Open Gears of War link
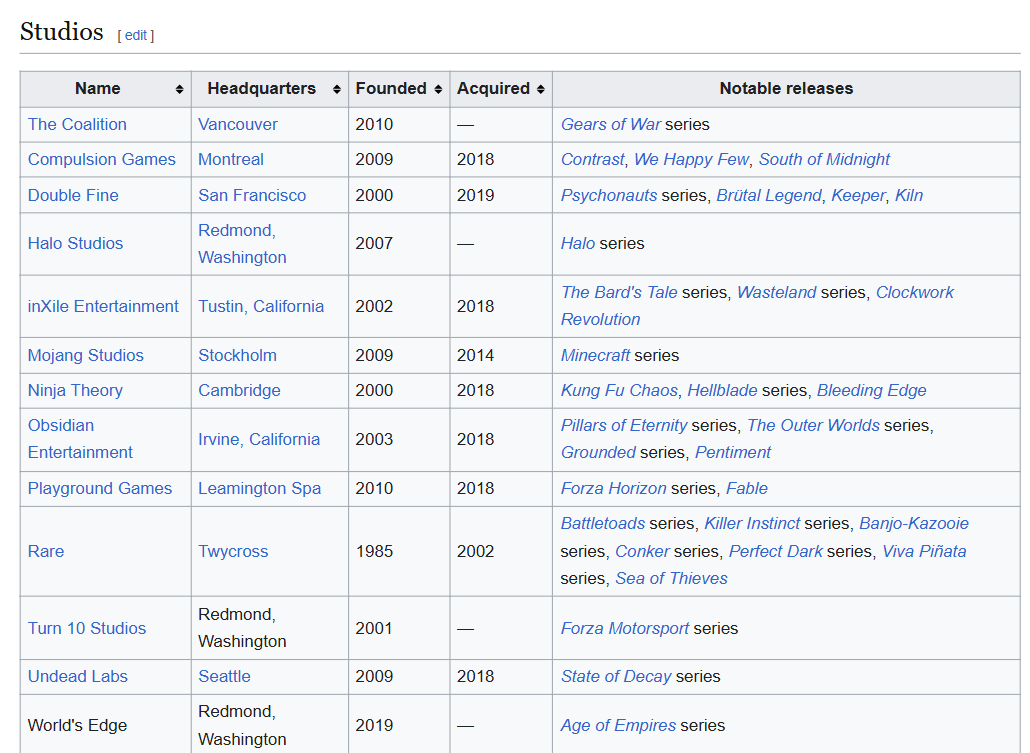Image resolution: width=1030 pixels, height=753 pixels. [x=610, y=124]
